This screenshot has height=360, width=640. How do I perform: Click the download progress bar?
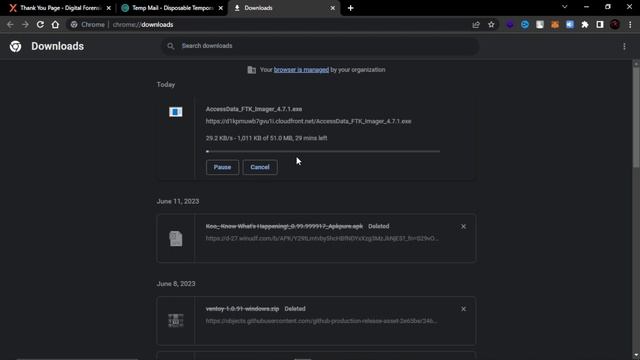(x=323, y=151)
